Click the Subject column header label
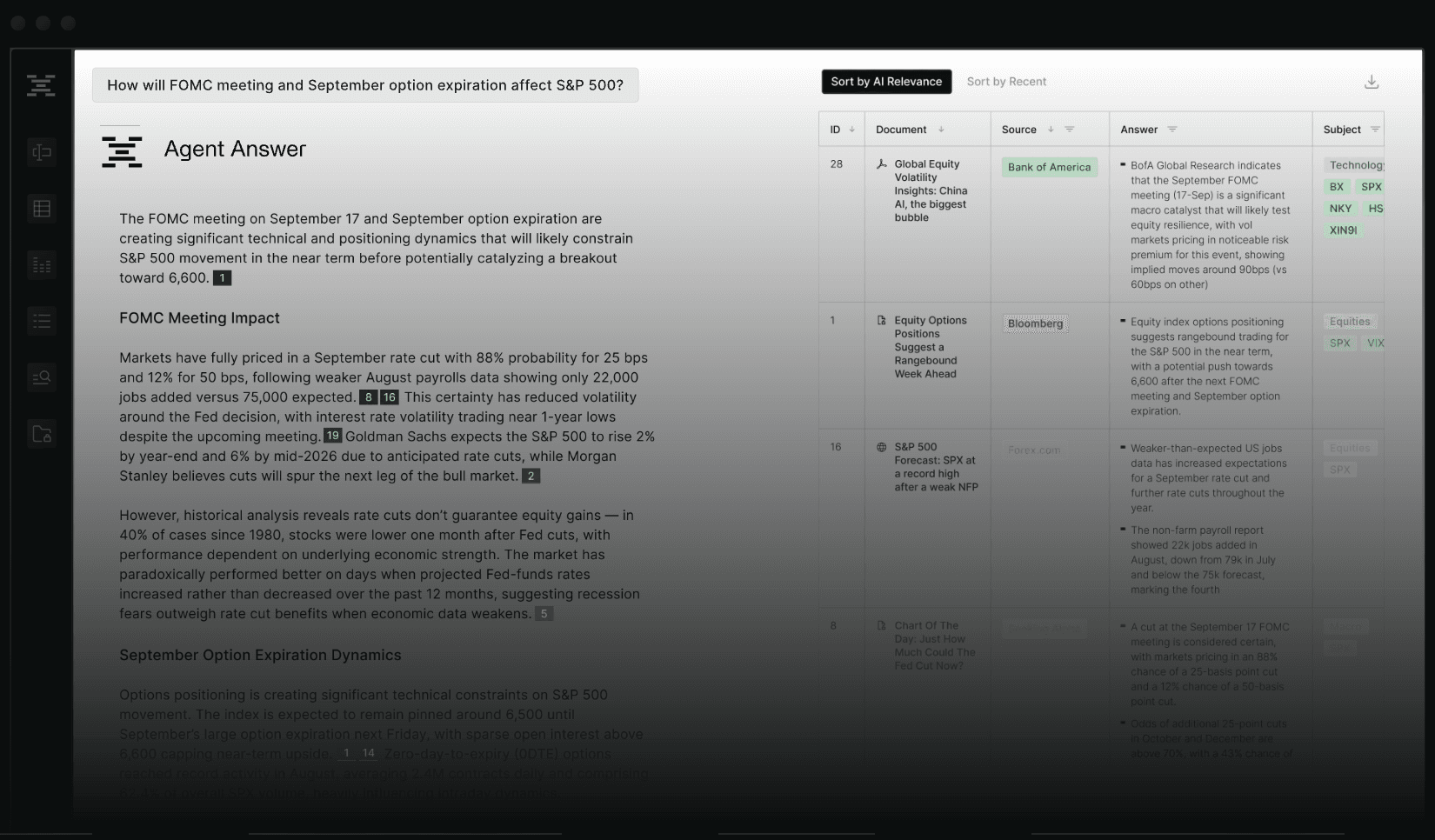 tap(1342, 130)
